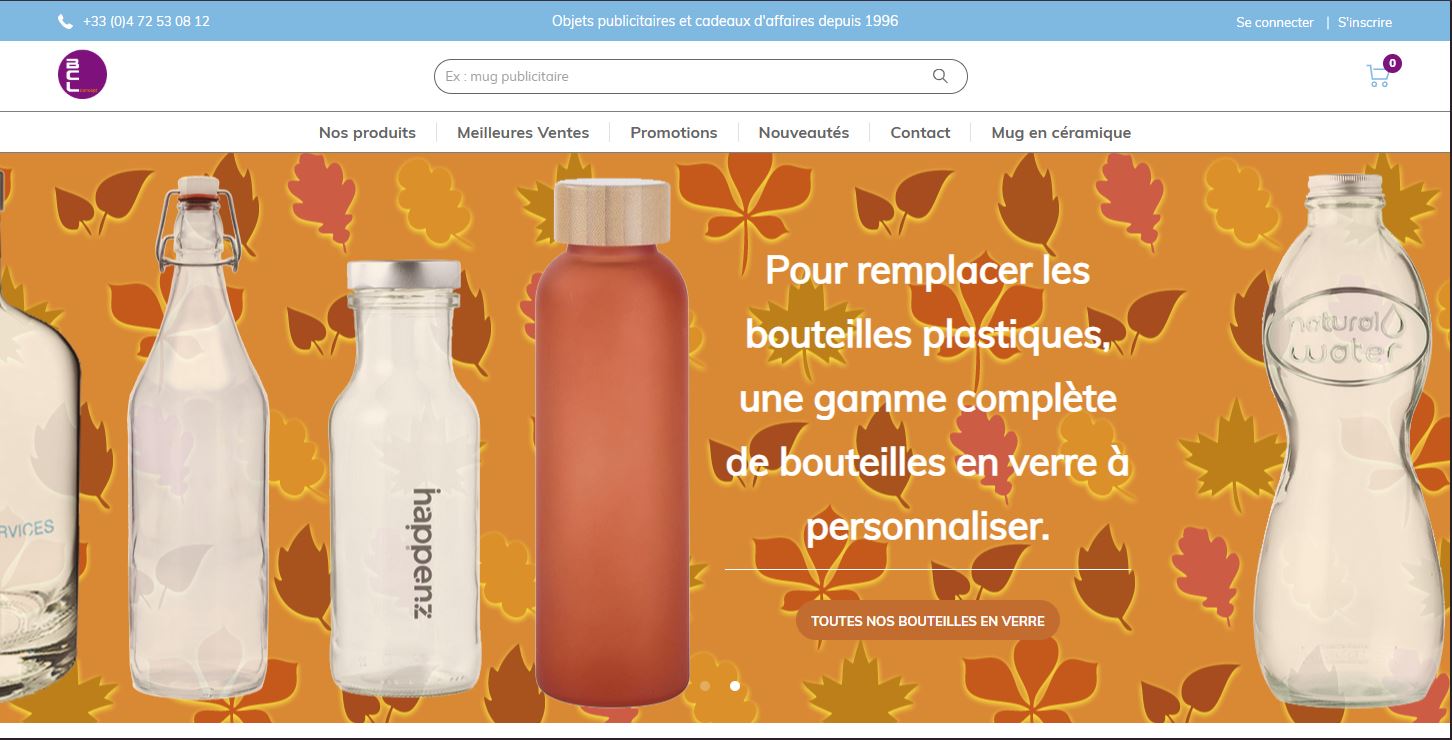Go to the Promotions page

point(674,132)
